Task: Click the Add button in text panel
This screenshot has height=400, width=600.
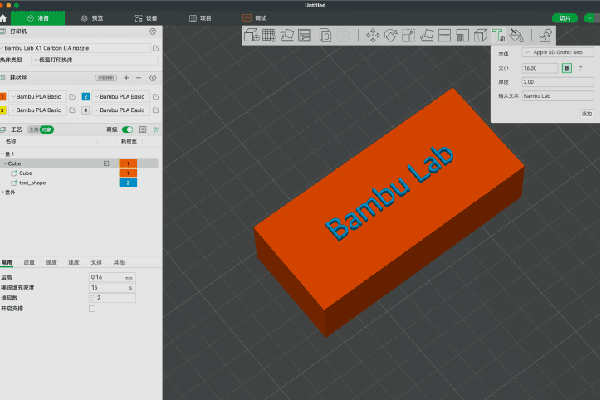Action: coord(586,113)
